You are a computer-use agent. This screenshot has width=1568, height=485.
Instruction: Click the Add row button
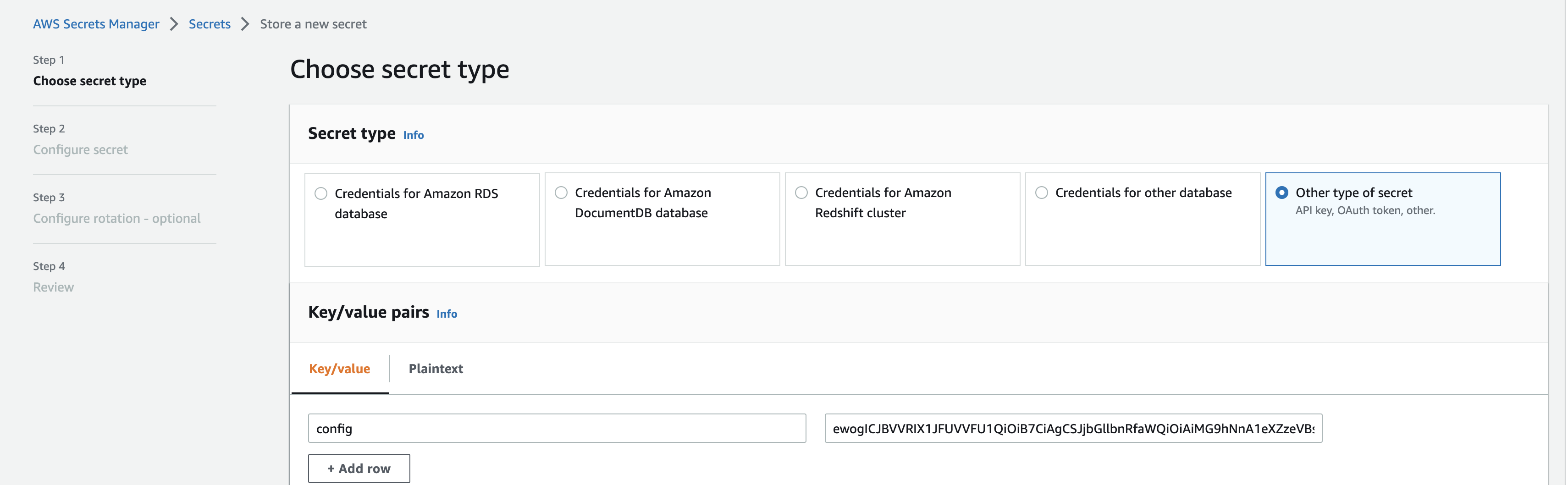click(x=359, y=468)
